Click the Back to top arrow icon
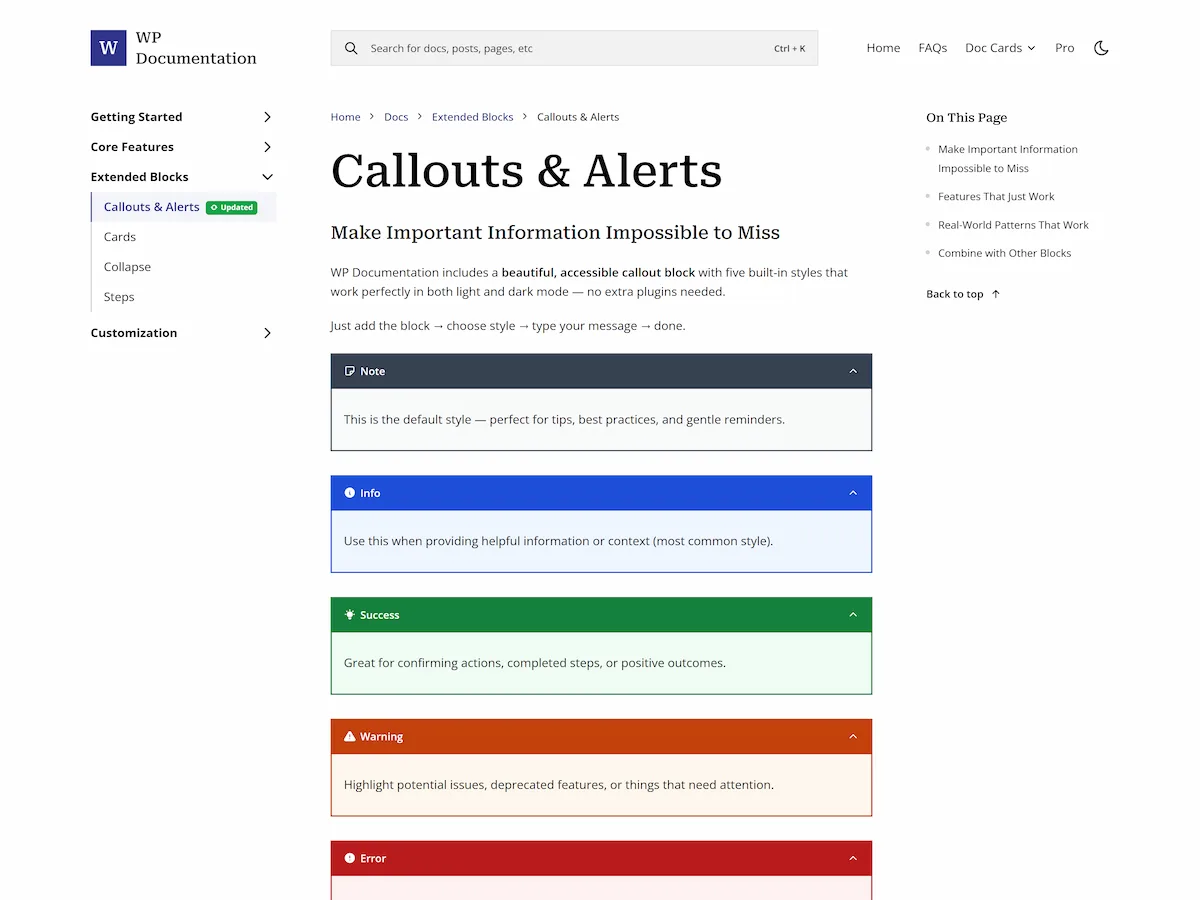The width and height of the screenshot is (1200, 900). click(x=995, y=294)
